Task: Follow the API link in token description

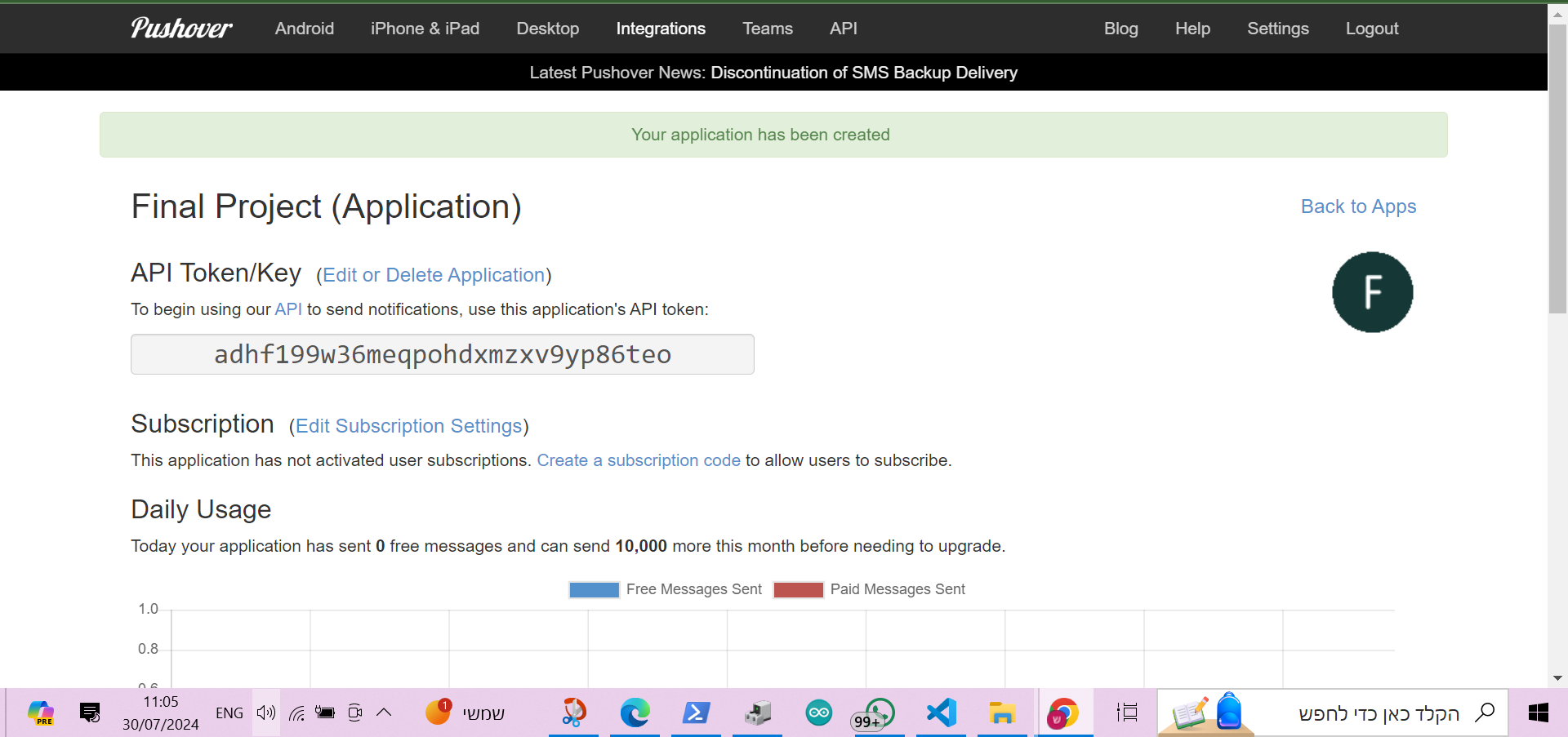Action: (x=288, y=309)
